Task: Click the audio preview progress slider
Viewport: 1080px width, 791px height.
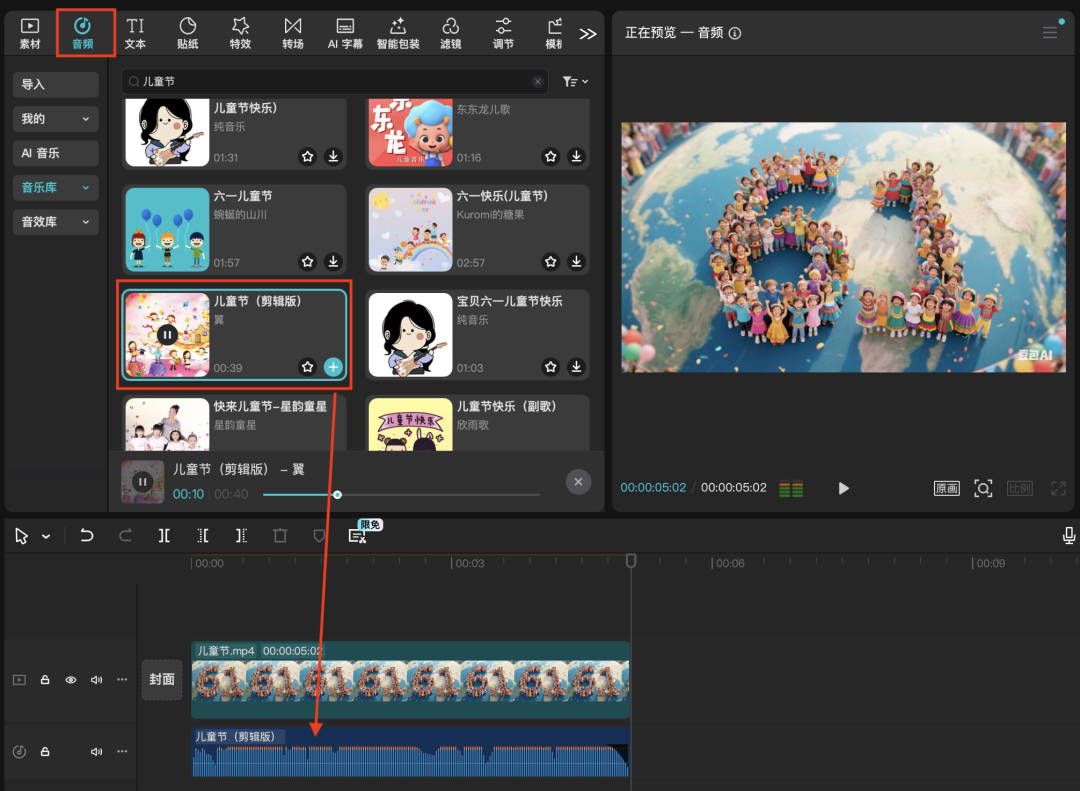Action: 400,494
